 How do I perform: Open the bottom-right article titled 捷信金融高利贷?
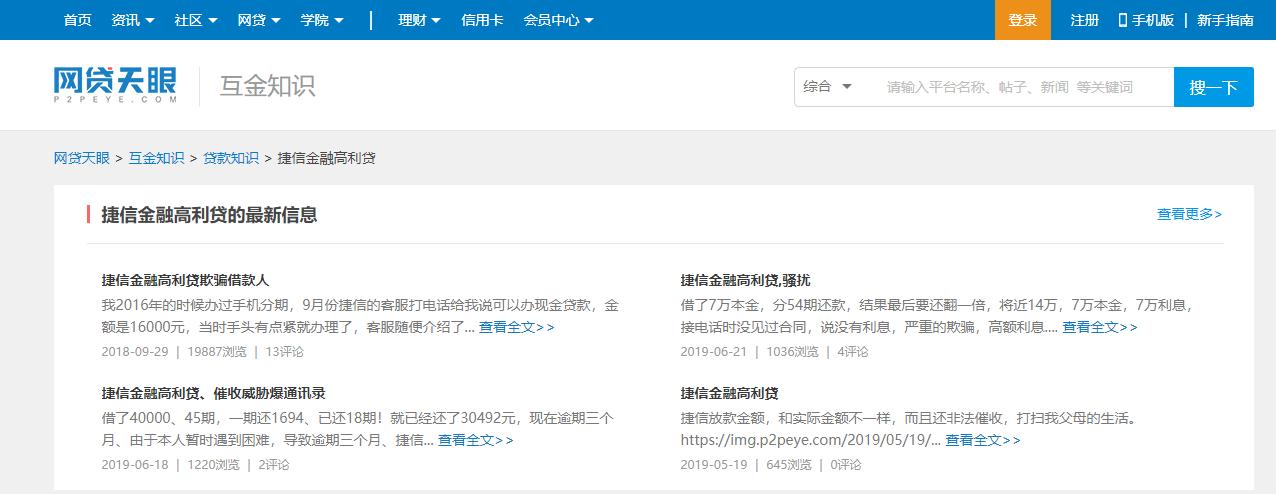coord(729,393)
